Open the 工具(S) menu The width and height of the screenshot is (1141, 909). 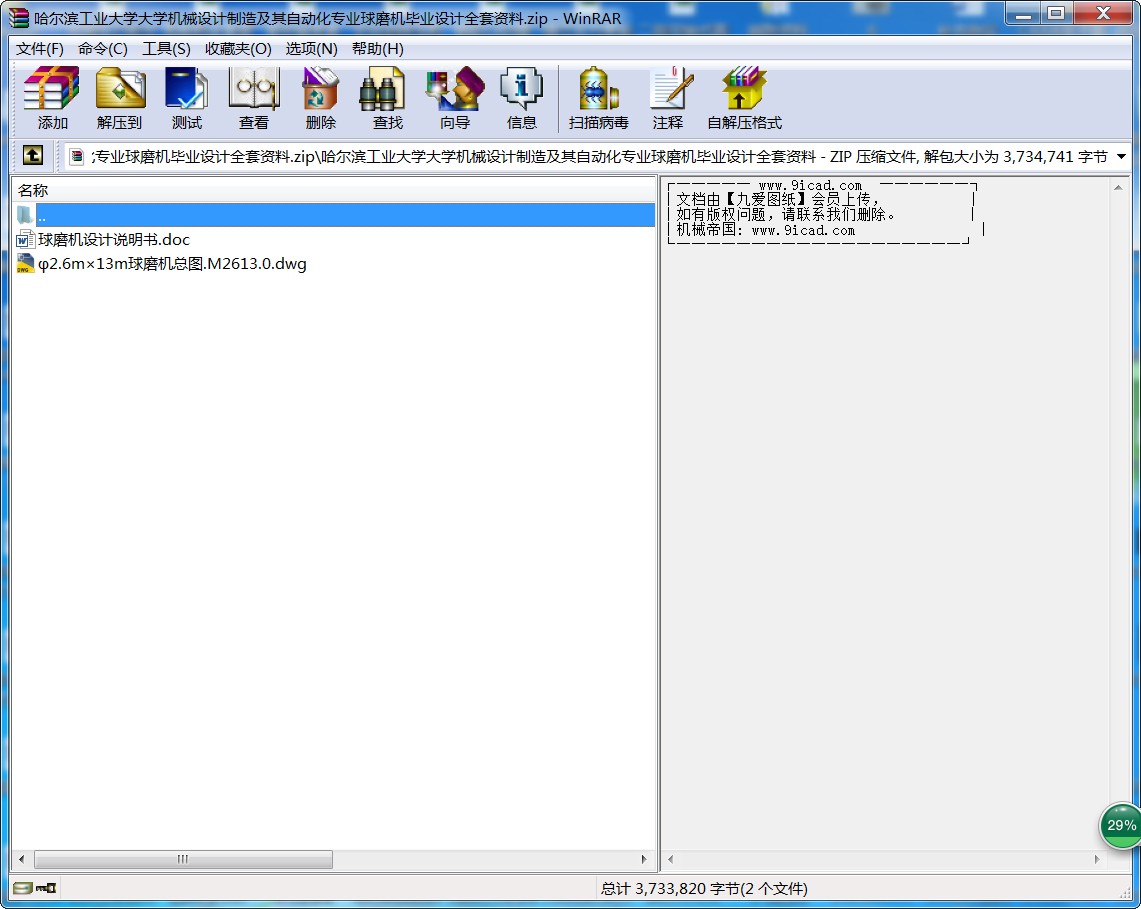[166, 49]
